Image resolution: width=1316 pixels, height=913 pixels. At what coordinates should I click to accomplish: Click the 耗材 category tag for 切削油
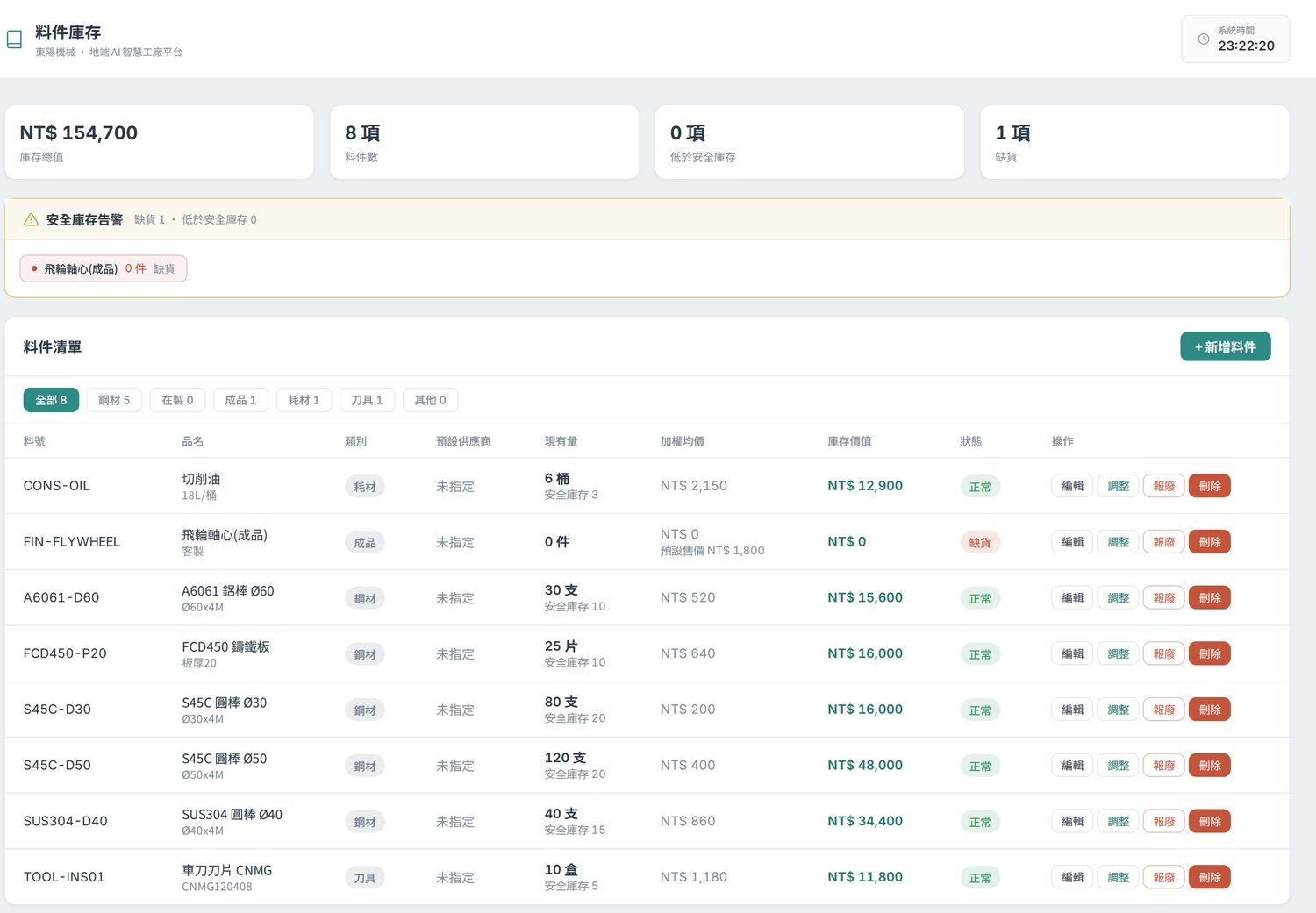365,487
